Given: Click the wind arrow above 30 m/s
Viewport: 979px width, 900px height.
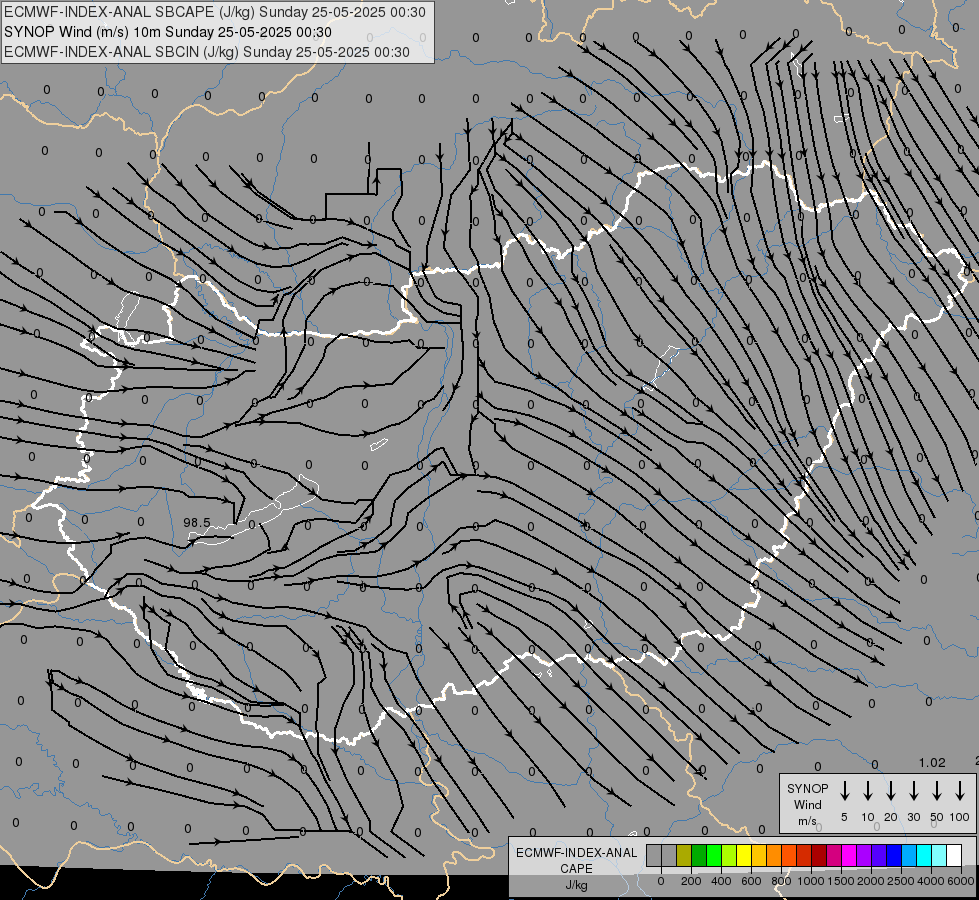Looking at the screenshot, I should coord(913,791).
